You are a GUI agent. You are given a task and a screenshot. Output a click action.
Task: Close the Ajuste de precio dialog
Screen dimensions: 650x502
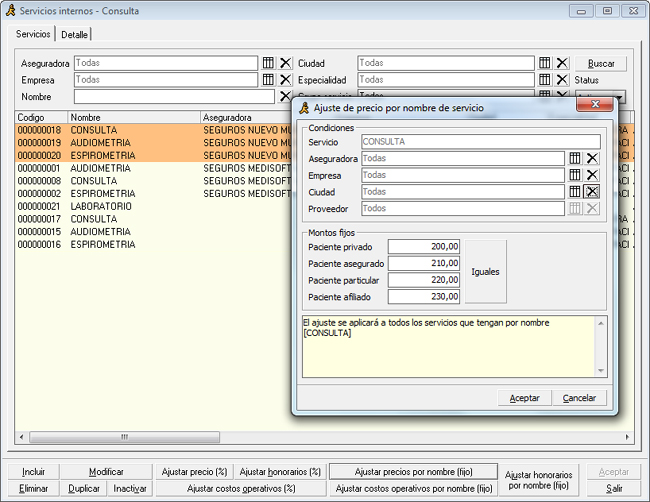[595, 104]
